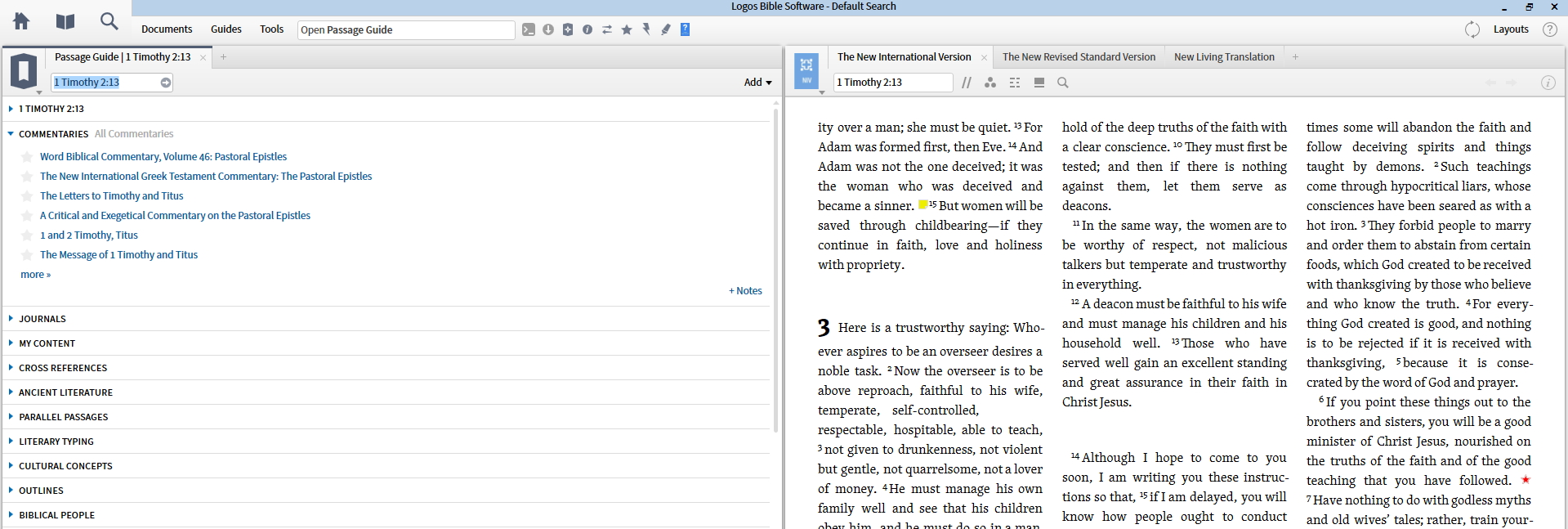Open the NIV resource panel icon

(x=806, y=70)
